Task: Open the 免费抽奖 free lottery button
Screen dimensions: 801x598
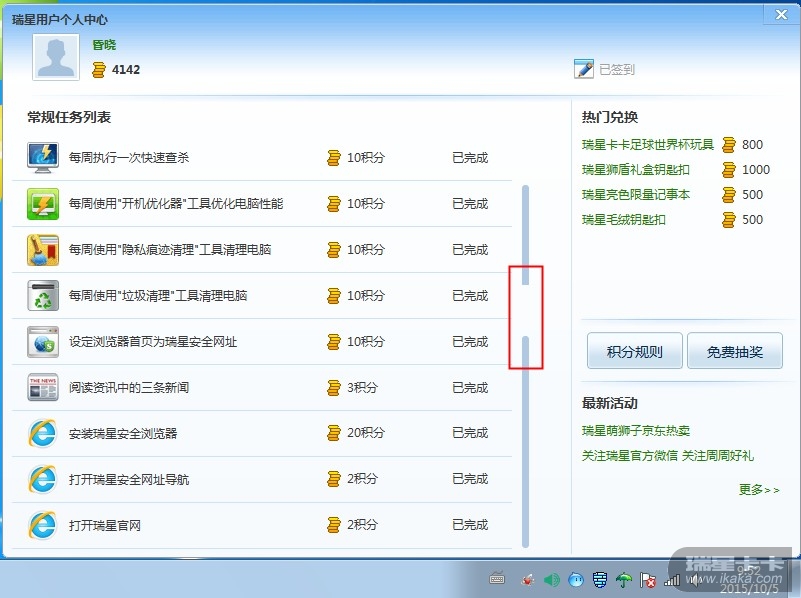Action: pos(735,351)
